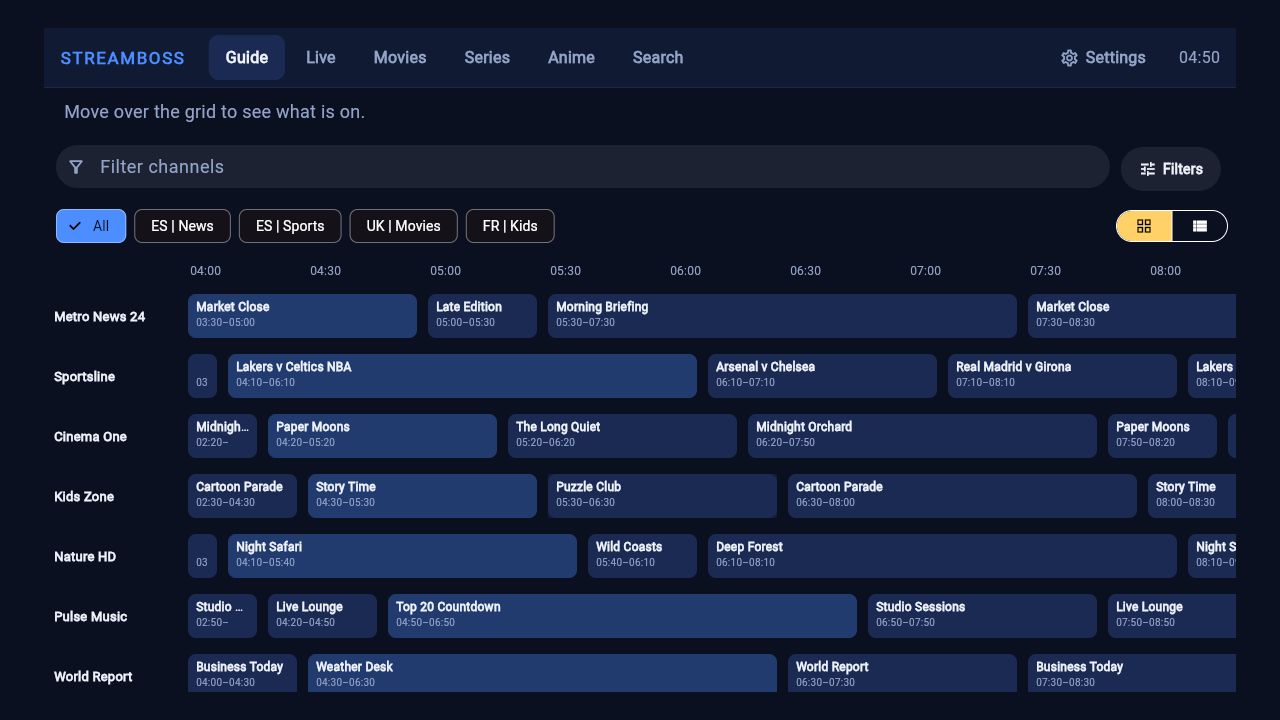Viewport: 1280px width, 720px height.
Task: Click the funnel filter icon
Action: coord(76,167)
